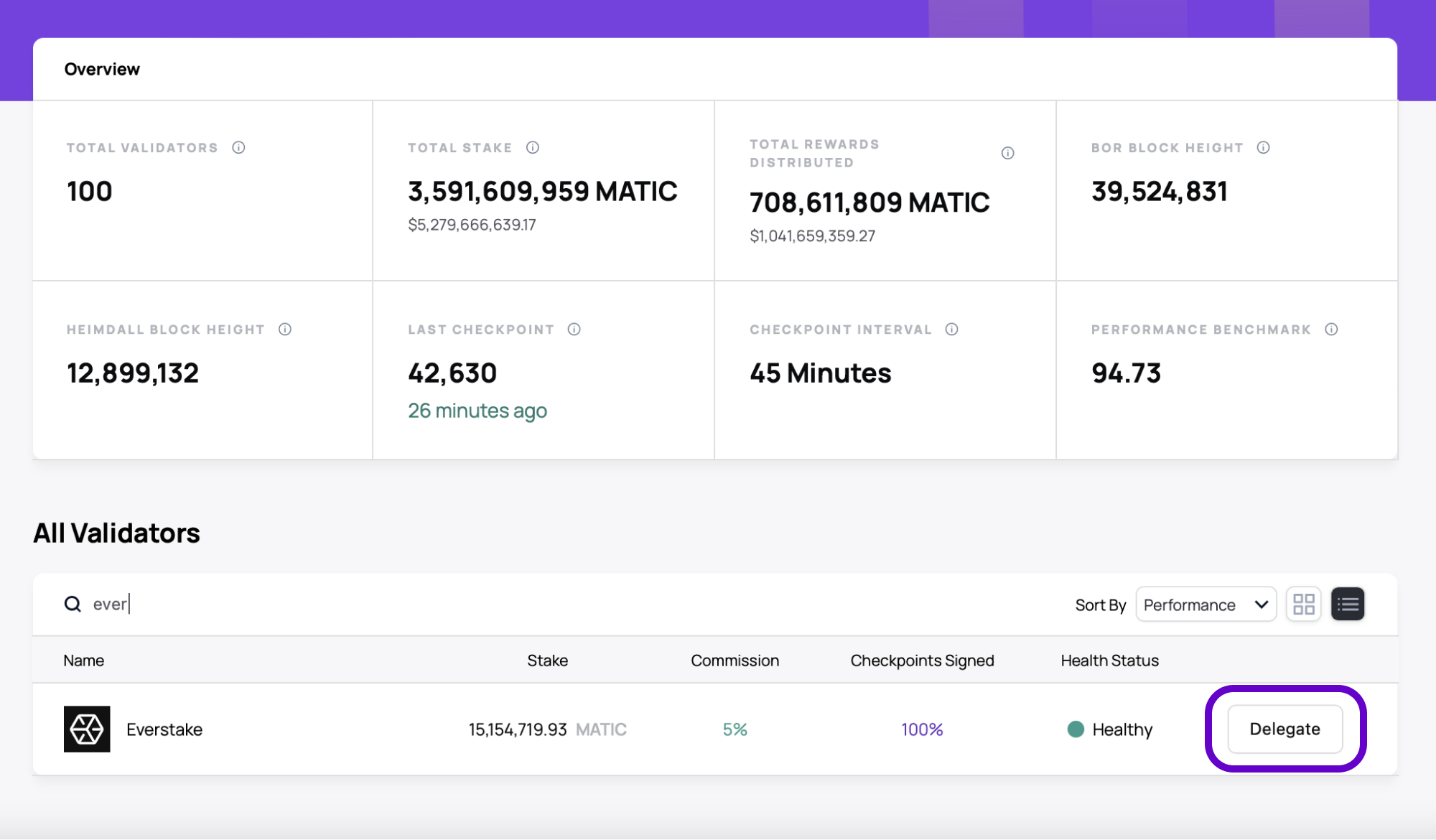Click the Commission column header
The width and height of the screenshot is (1436, 840).
click(735, 661)
